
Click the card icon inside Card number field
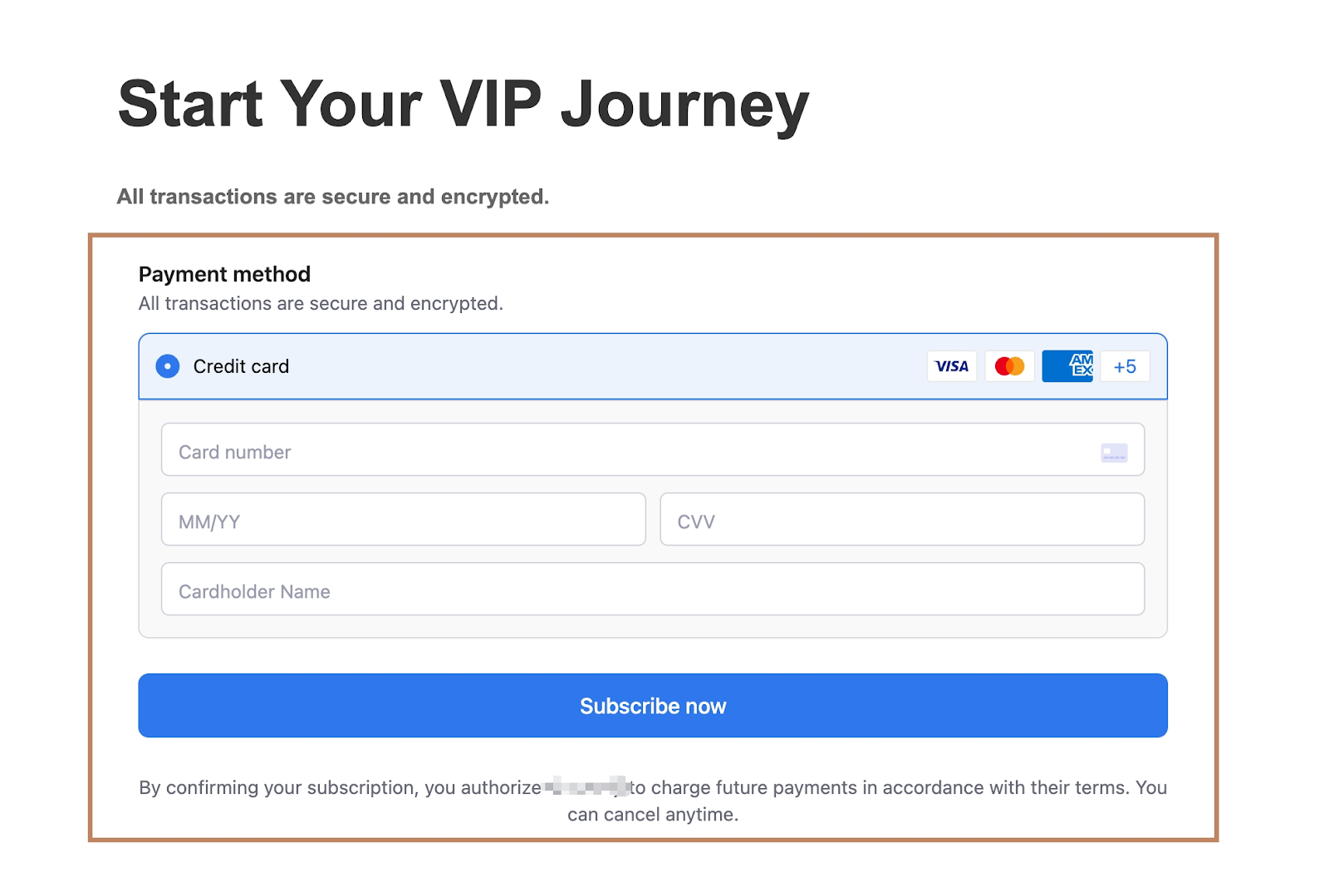click(x=1114, y=453)
